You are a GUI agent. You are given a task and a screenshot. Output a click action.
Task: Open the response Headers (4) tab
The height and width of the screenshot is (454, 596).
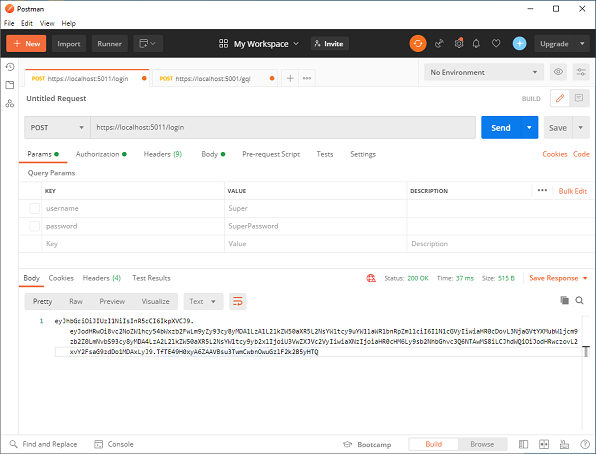coord(102,278)
